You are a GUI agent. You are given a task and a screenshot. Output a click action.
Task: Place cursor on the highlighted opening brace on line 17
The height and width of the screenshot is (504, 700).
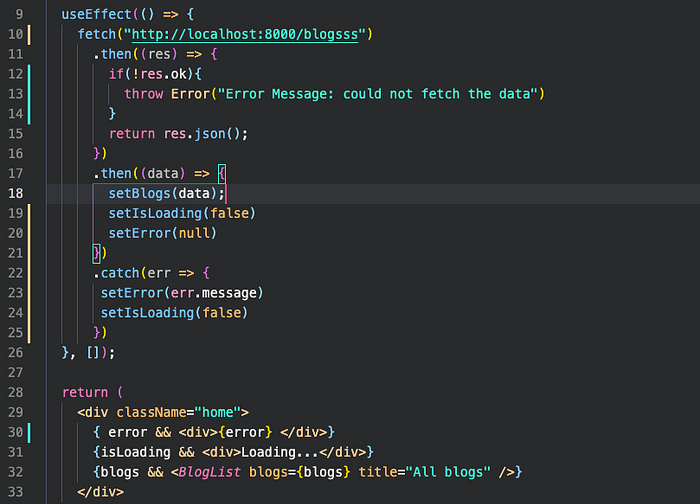click(222, 174)
